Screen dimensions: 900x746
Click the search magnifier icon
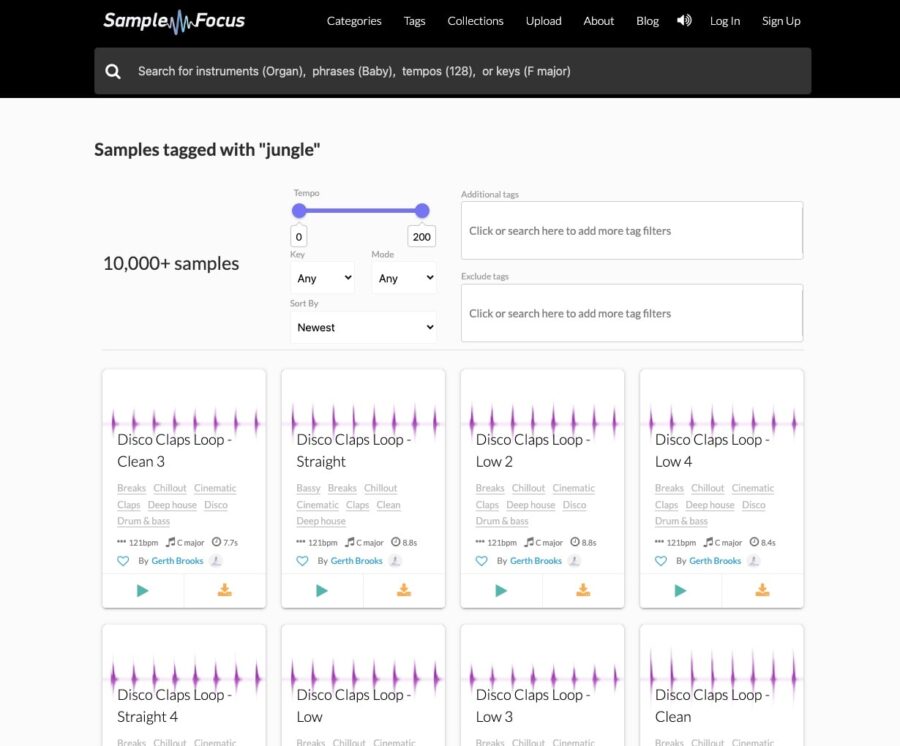pos(113,71)
